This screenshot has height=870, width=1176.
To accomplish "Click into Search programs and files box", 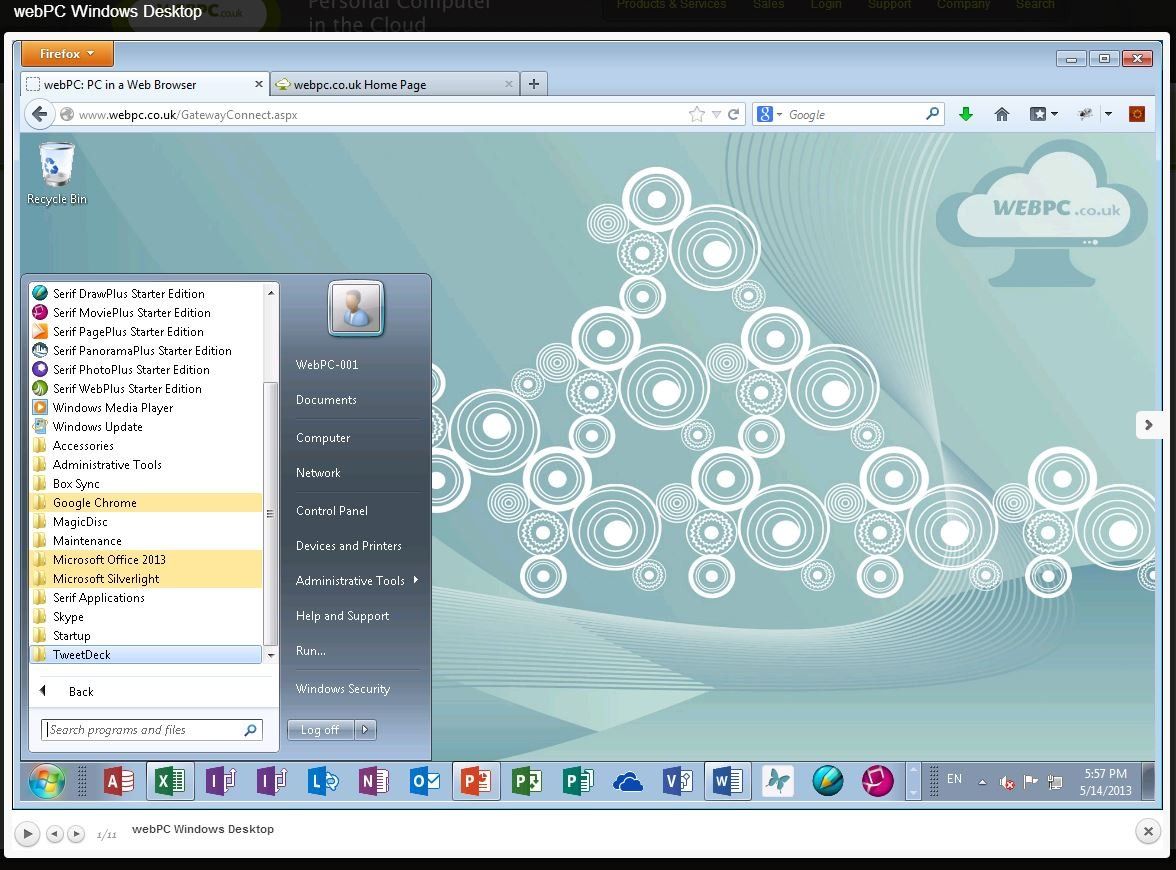I will click(x=152, y=730).
